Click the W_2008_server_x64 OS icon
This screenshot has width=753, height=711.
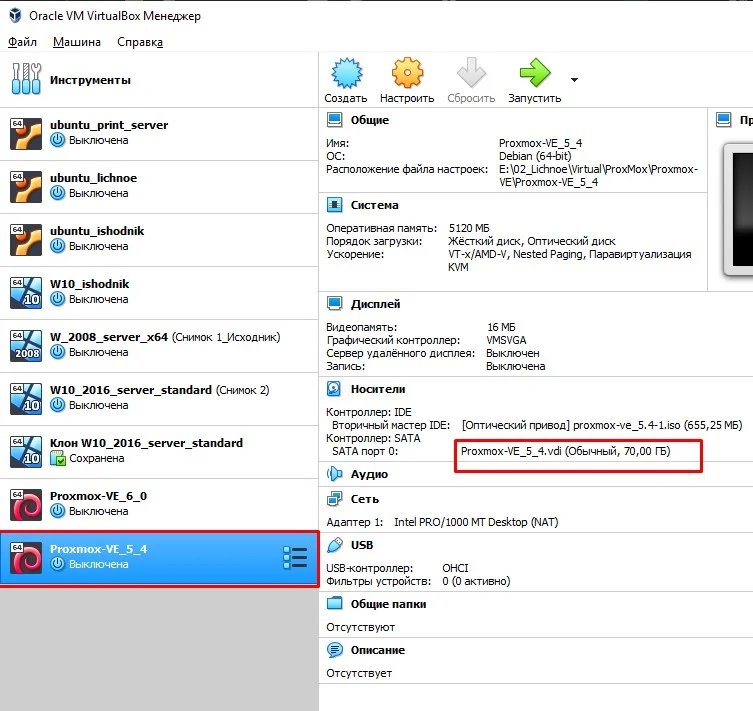pos(26,346)
